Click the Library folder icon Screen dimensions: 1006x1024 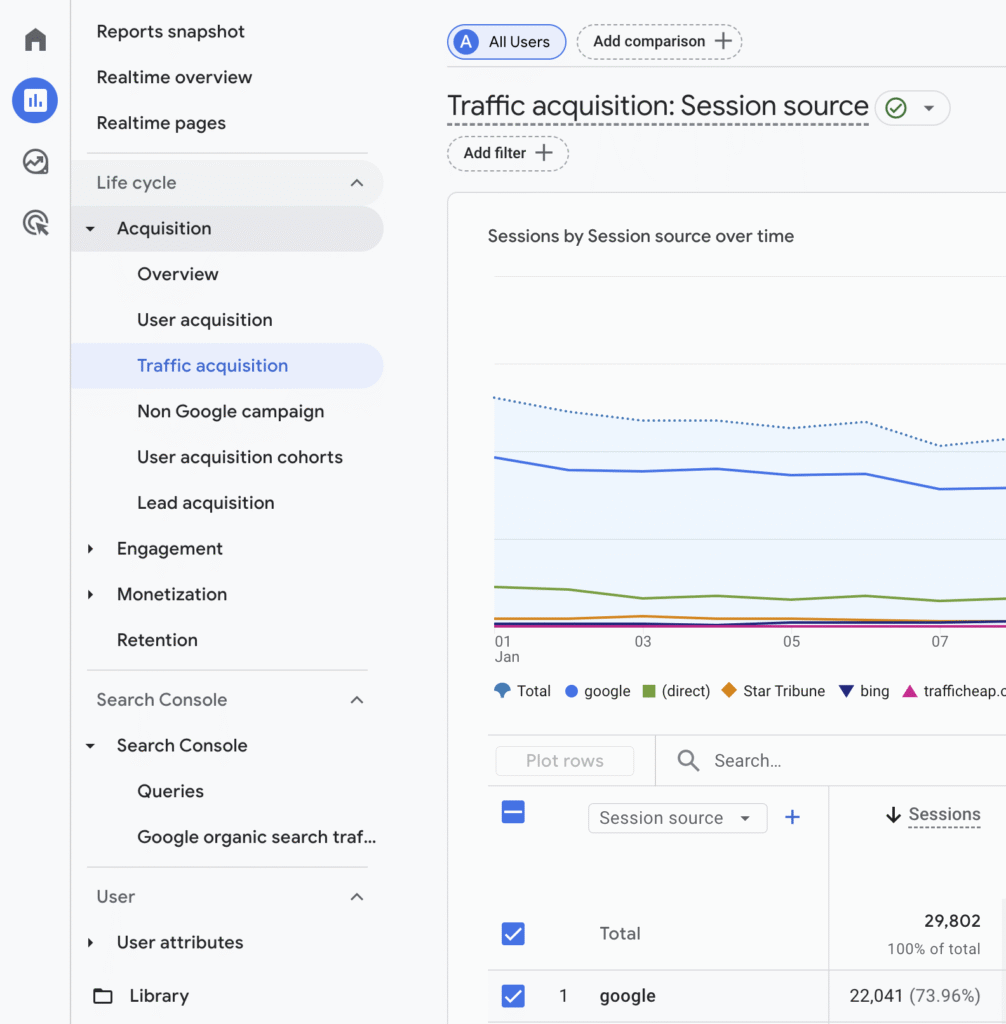pyautogui.click(x=103, y=996)
